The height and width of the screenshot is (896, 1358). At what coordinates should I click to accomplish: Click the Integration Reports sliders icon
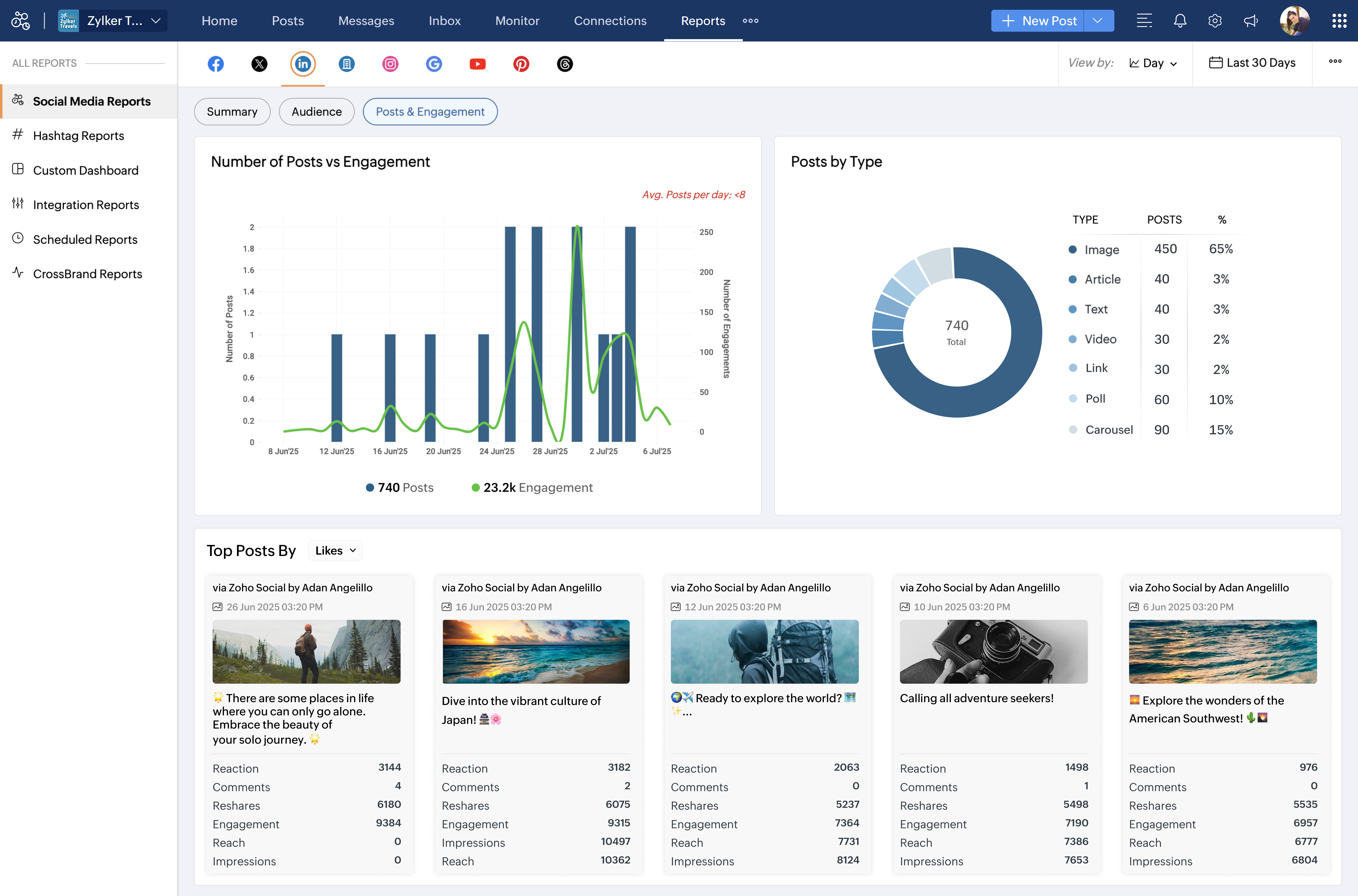click(18, 203)
